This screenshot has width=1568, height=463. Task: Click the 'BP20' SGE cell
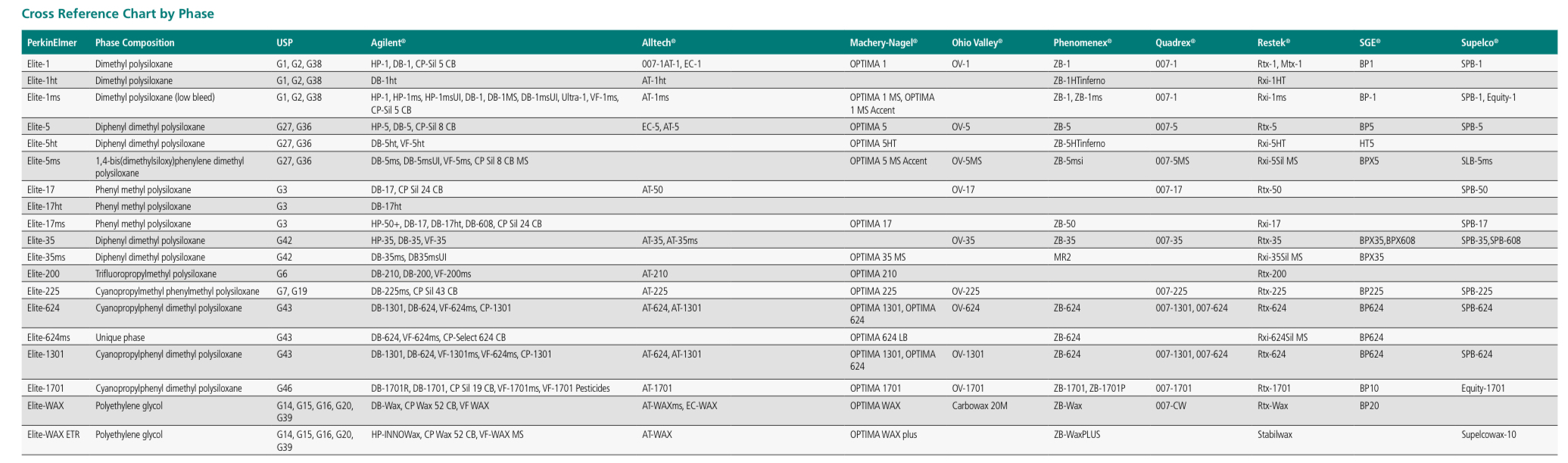(x=1369, y=406)
